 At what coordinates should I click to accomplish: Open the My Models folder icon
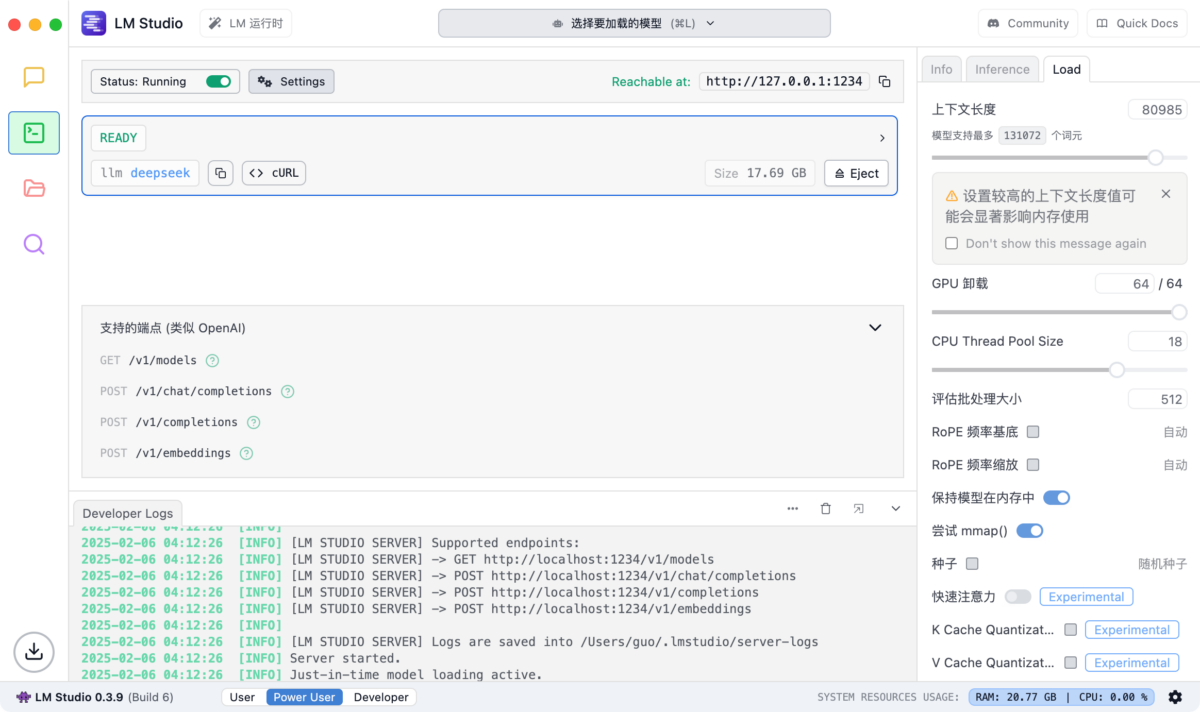tap(34, 188)
